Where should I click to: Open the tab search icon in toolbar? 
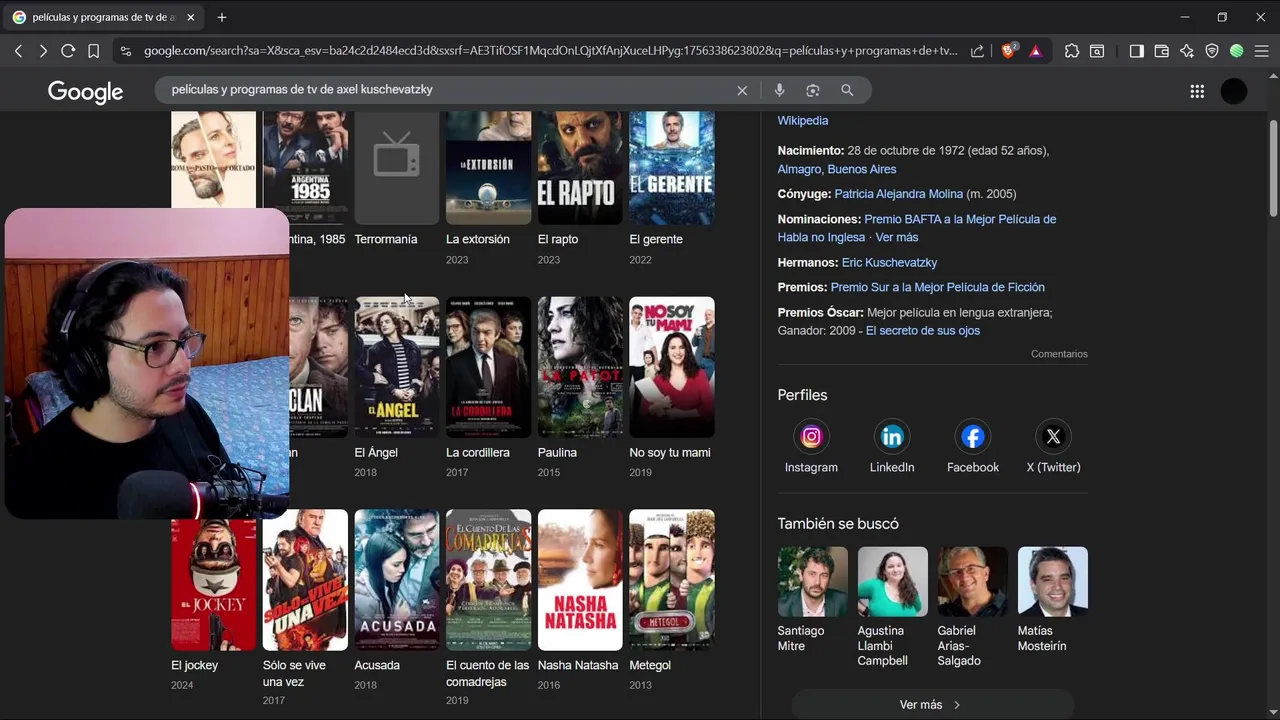coord(1097,51)
